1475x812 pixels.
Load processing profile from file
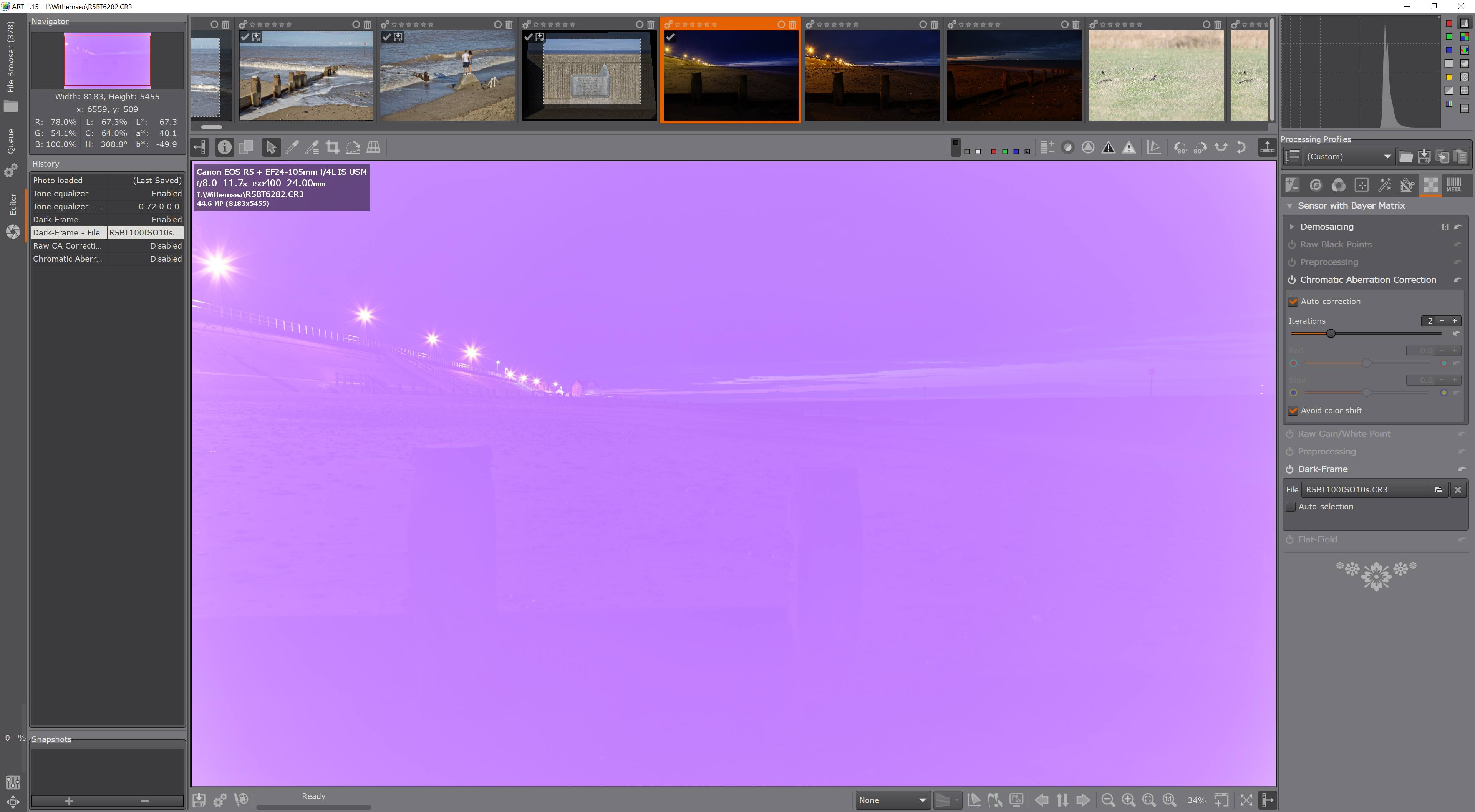1406,157
